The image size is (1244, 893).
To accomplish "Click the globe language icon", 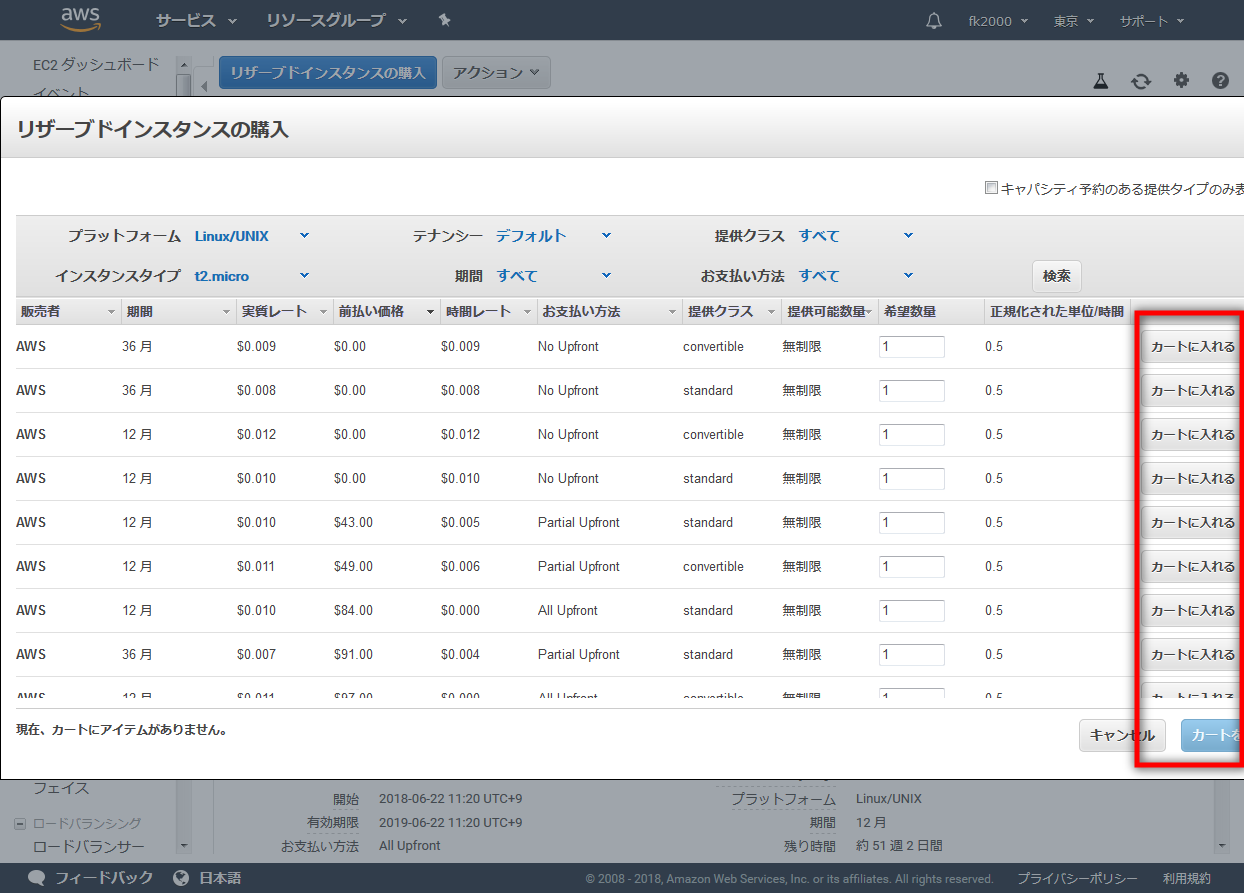I will 181,878.
